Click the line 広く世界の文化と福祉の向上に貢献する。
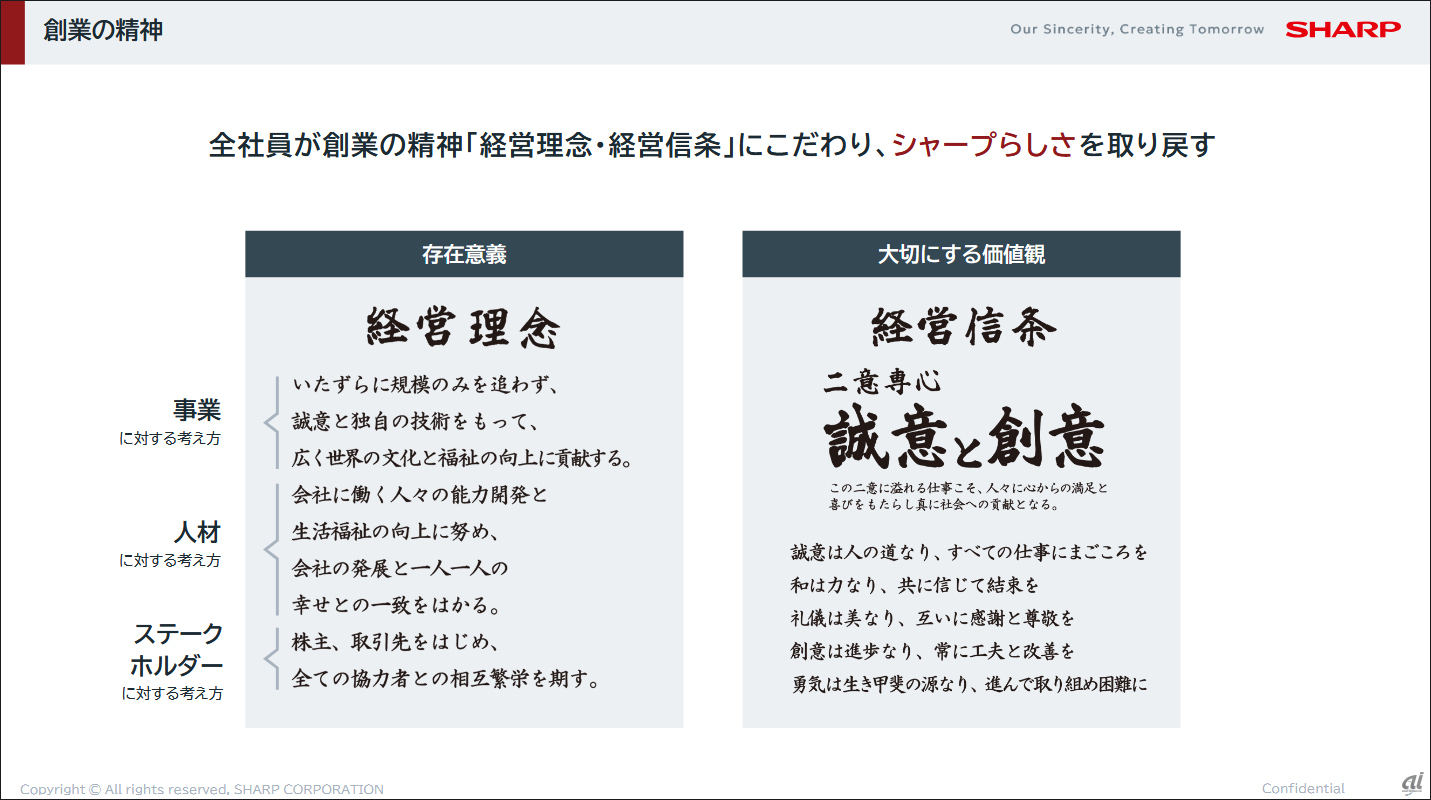 click(463, 459)
